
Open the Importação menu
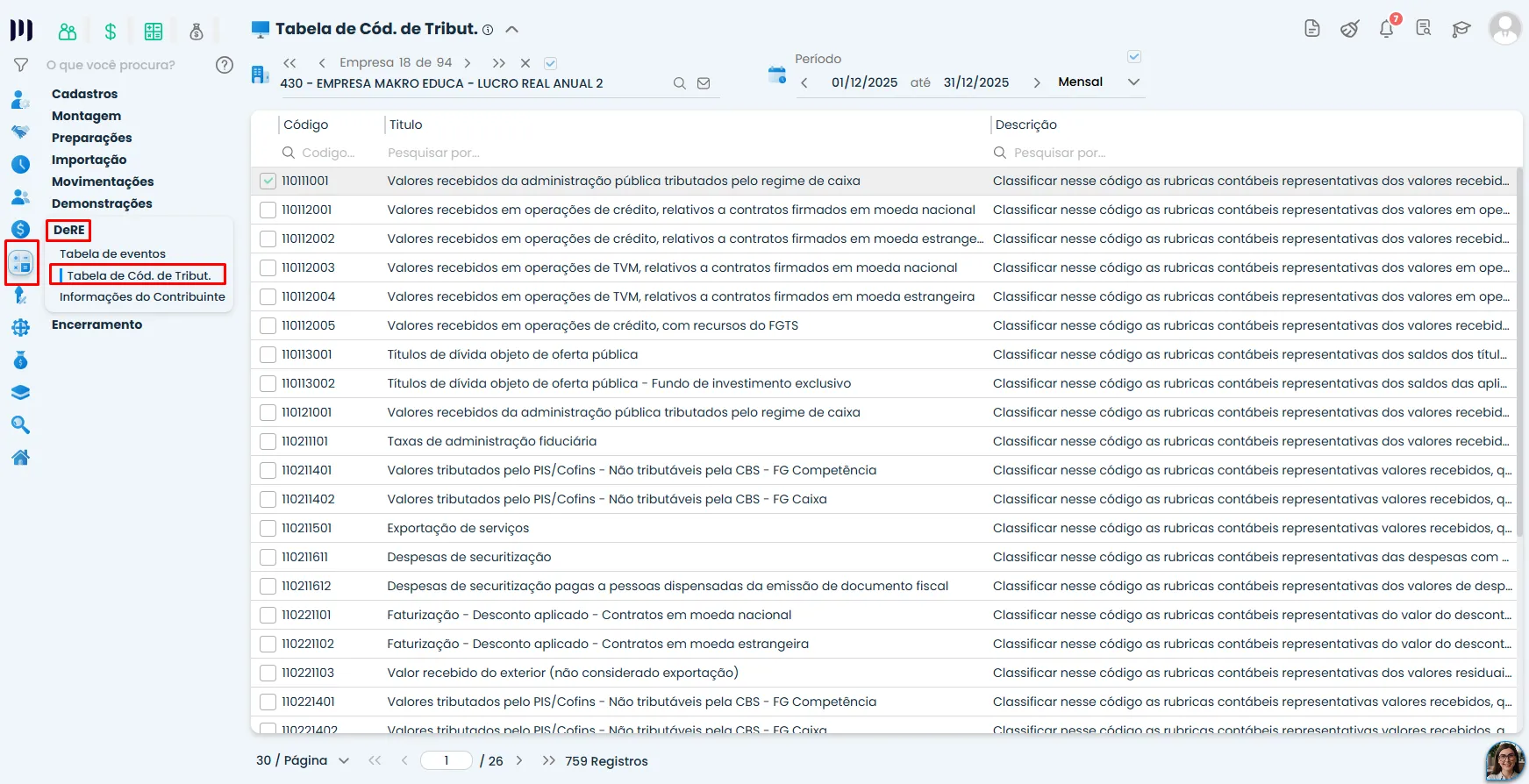point(89,160)
